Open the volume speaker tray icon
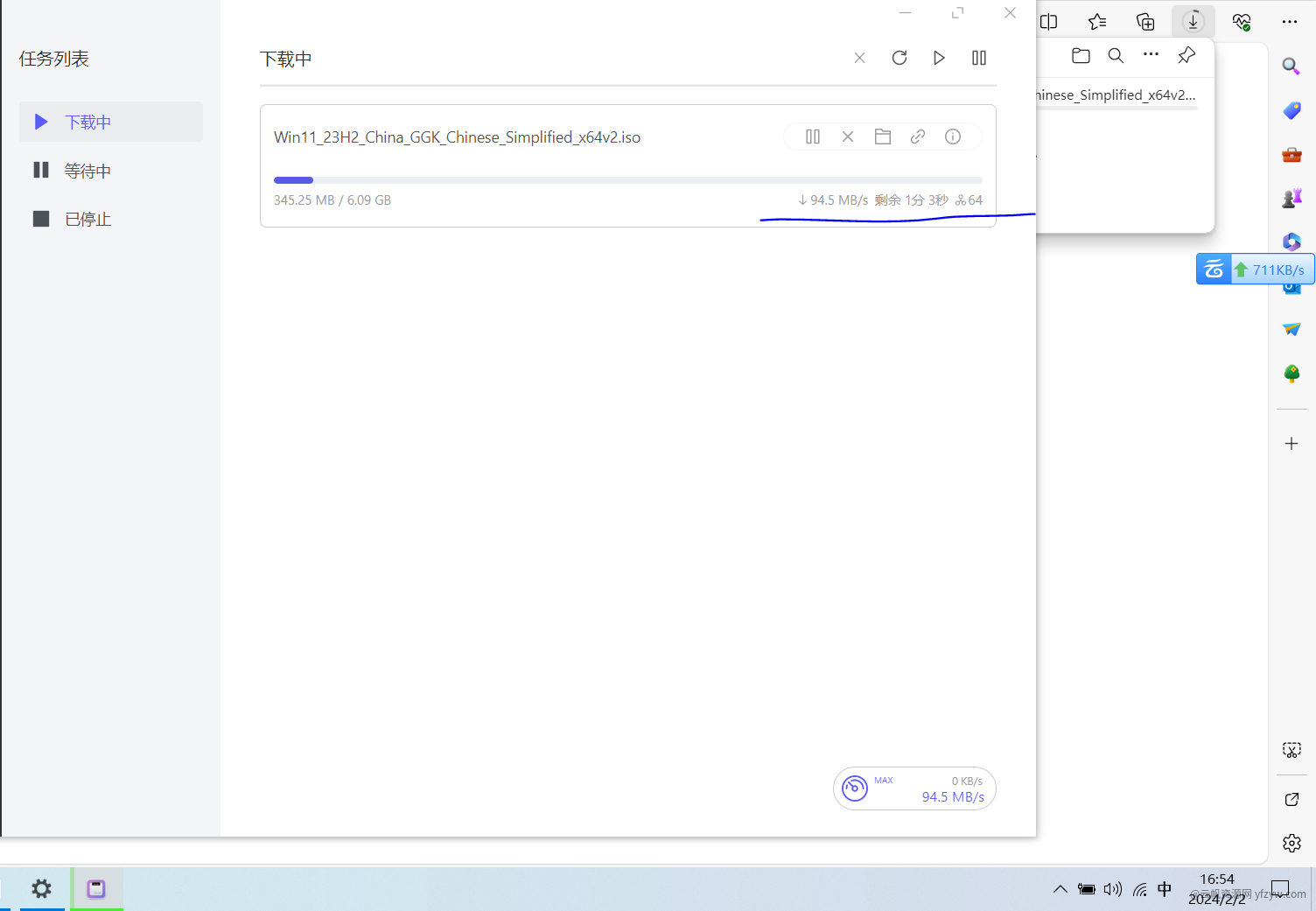The height and width of the screenshot is (911, 1316). pos(1112,889)
